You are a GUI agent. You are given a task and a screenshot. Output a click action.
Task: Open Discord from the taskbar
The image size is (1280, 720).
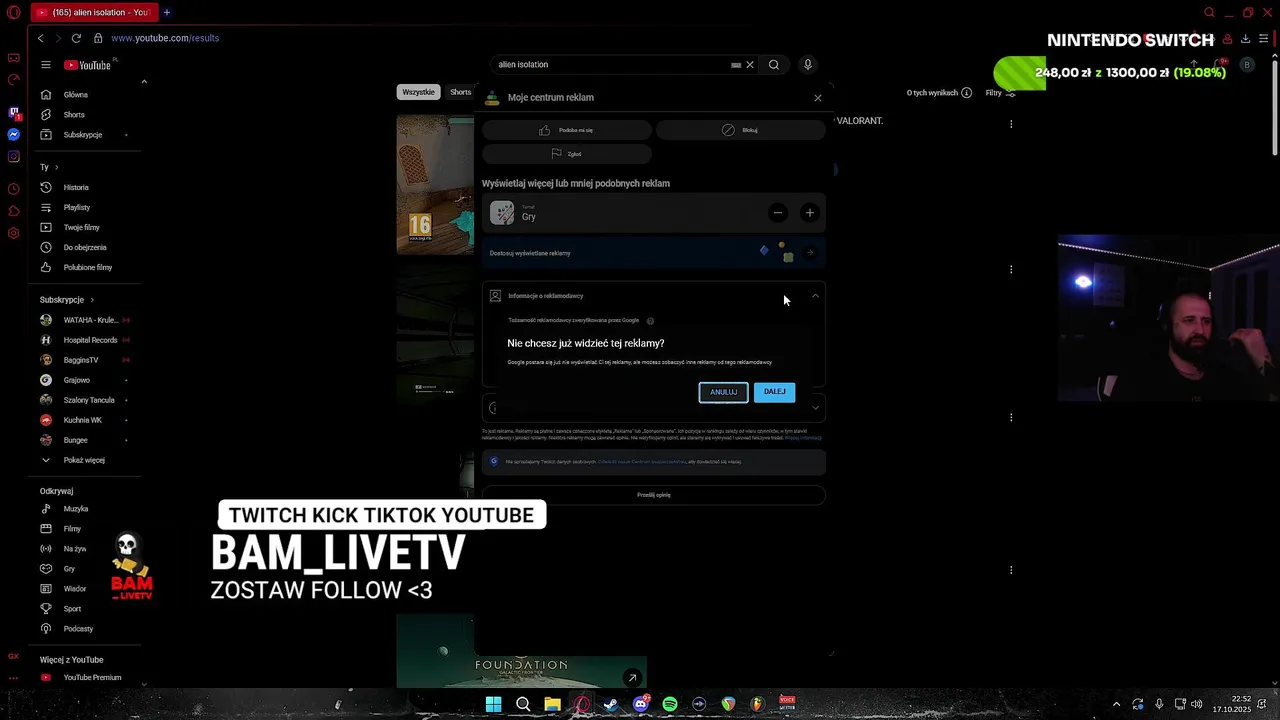coord(641,705)
